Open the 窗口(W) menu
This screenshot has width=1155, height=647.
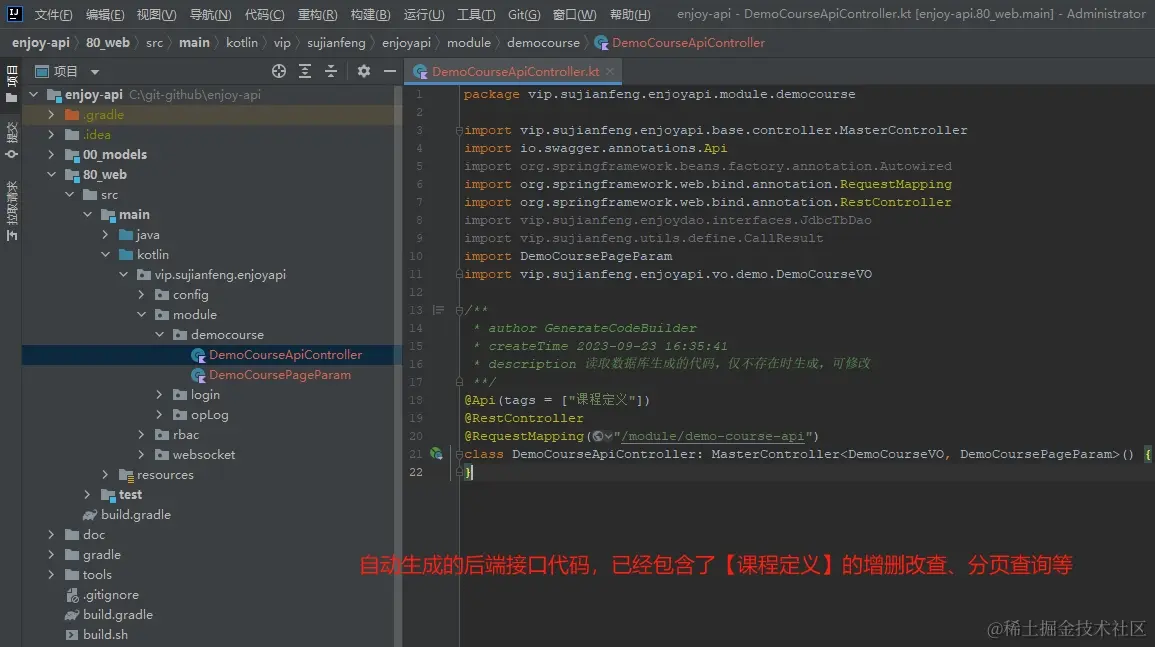[x=575, y=14]
